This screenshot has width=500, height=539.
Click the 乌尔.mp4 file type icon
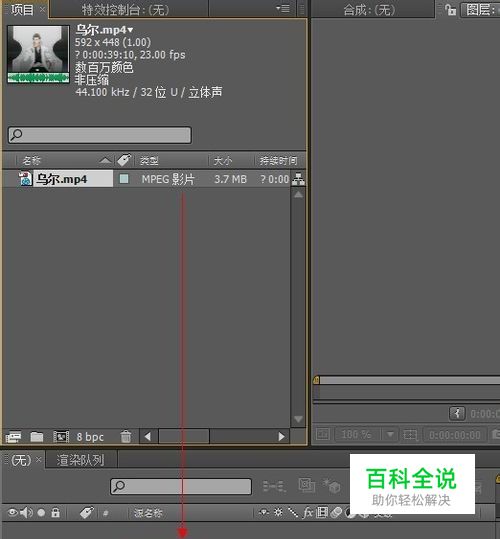click(25, 179)
